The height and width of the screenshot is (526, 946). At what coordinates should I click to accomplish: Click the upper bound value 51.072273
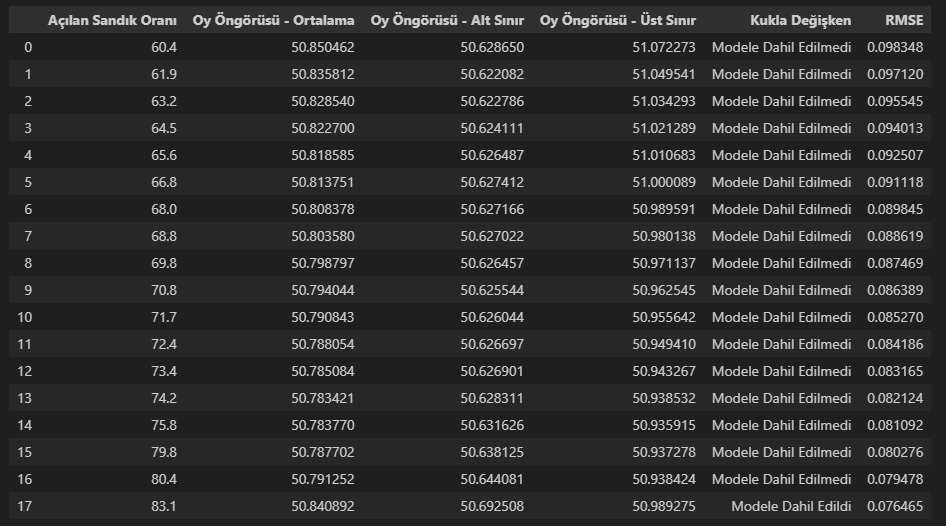click(x=664, y=47)
